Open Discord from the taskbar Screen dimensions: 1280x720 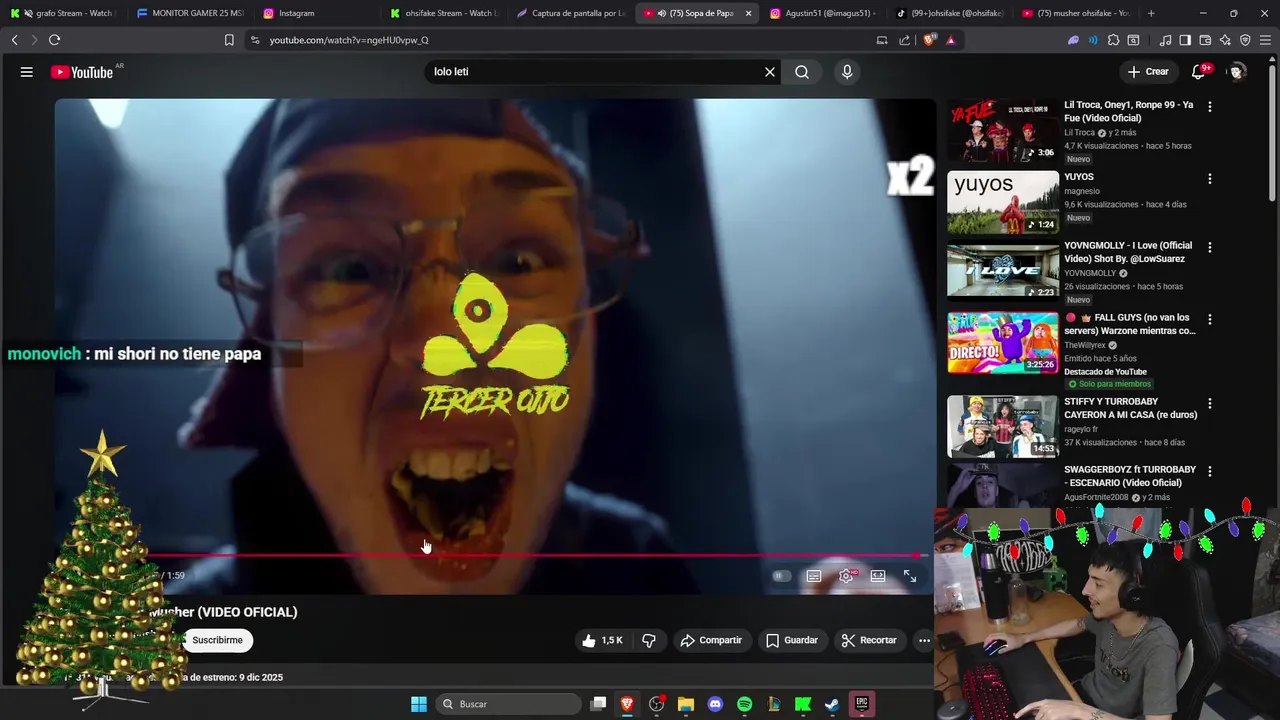[x=715, y=704]
